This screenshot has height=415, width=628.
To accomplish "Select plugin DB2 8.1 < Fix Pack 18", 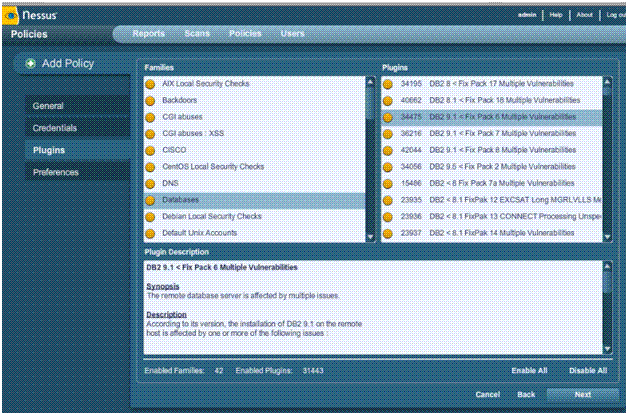I will (492, 101).
